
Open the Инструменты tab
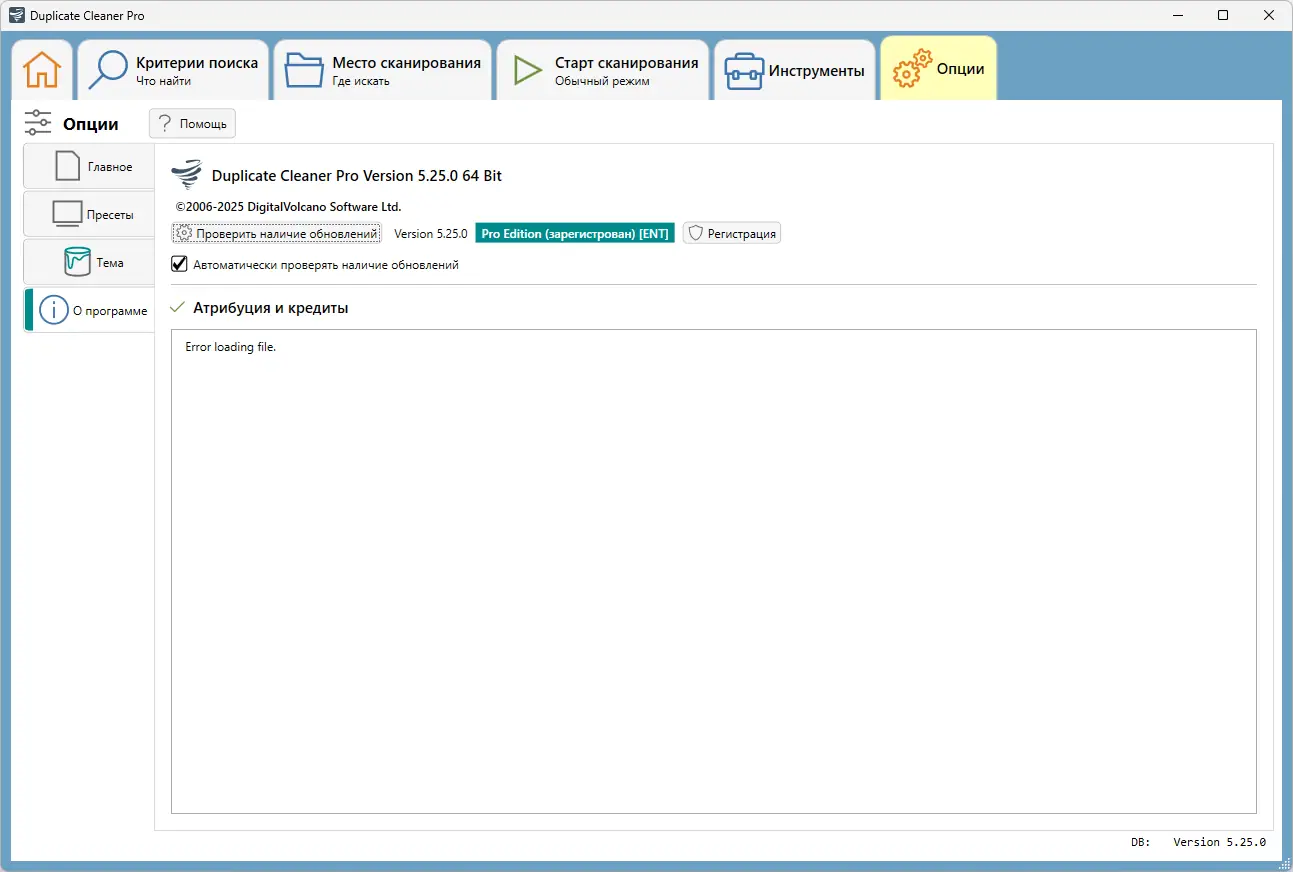(795, 70)
